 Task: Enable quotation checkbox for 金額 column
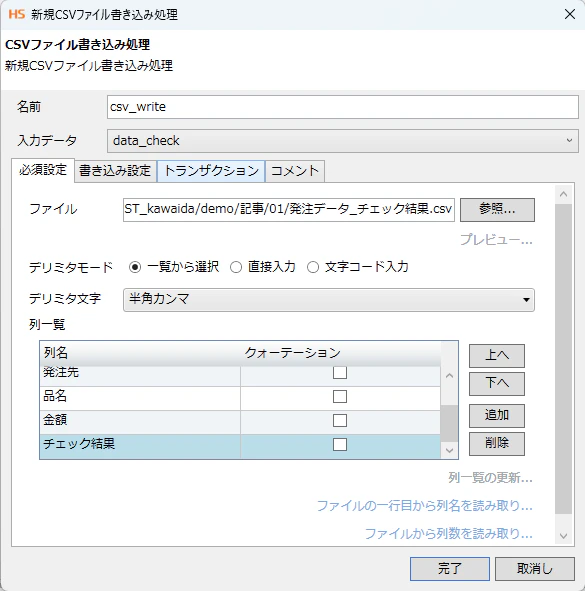pos(340,420)
